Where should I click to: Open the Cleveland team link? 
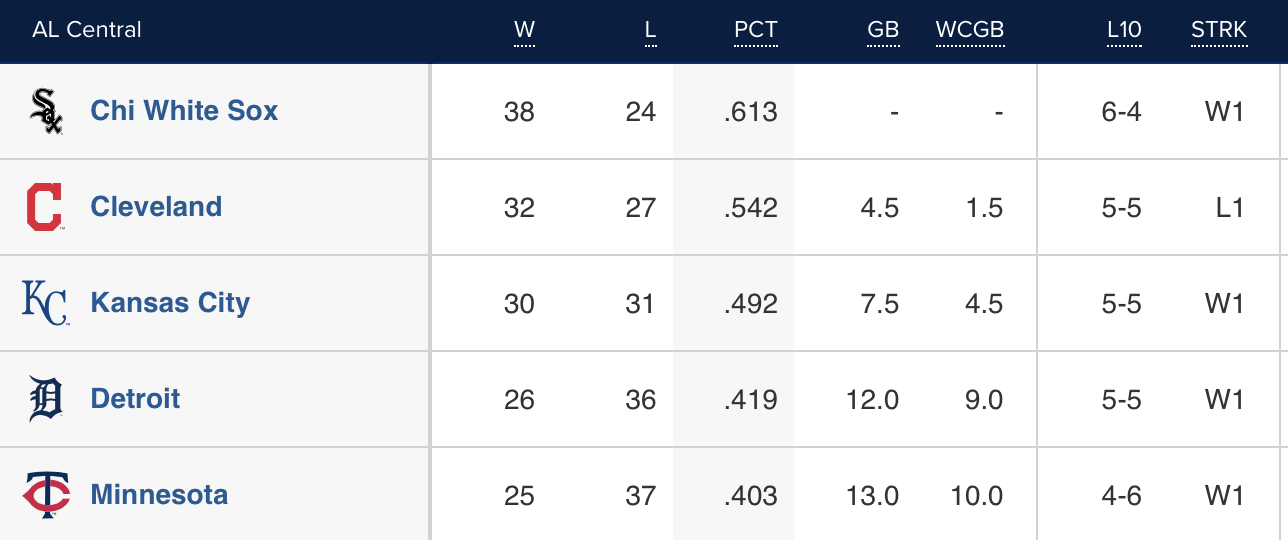pyautogui.click(x=156, y=207)
